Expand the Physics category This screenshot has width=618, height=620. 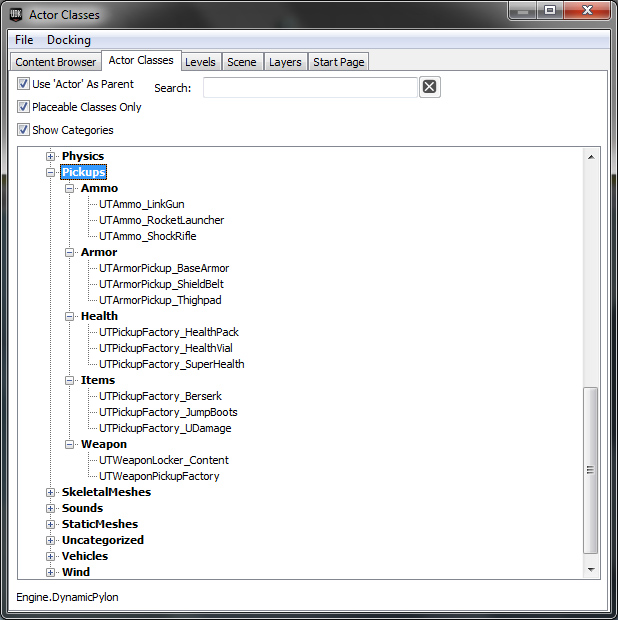click(50, 157)
